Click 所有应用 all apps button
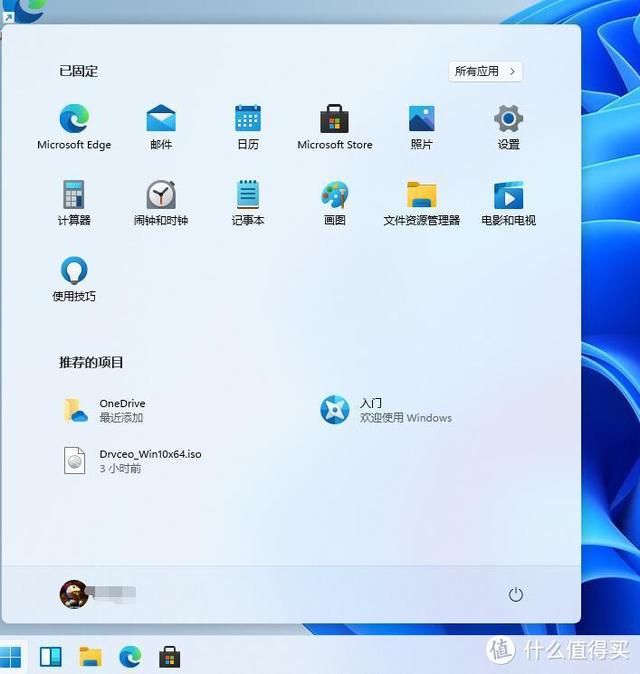This screenshot has width=640, height=674. click(x=485, y=71)
